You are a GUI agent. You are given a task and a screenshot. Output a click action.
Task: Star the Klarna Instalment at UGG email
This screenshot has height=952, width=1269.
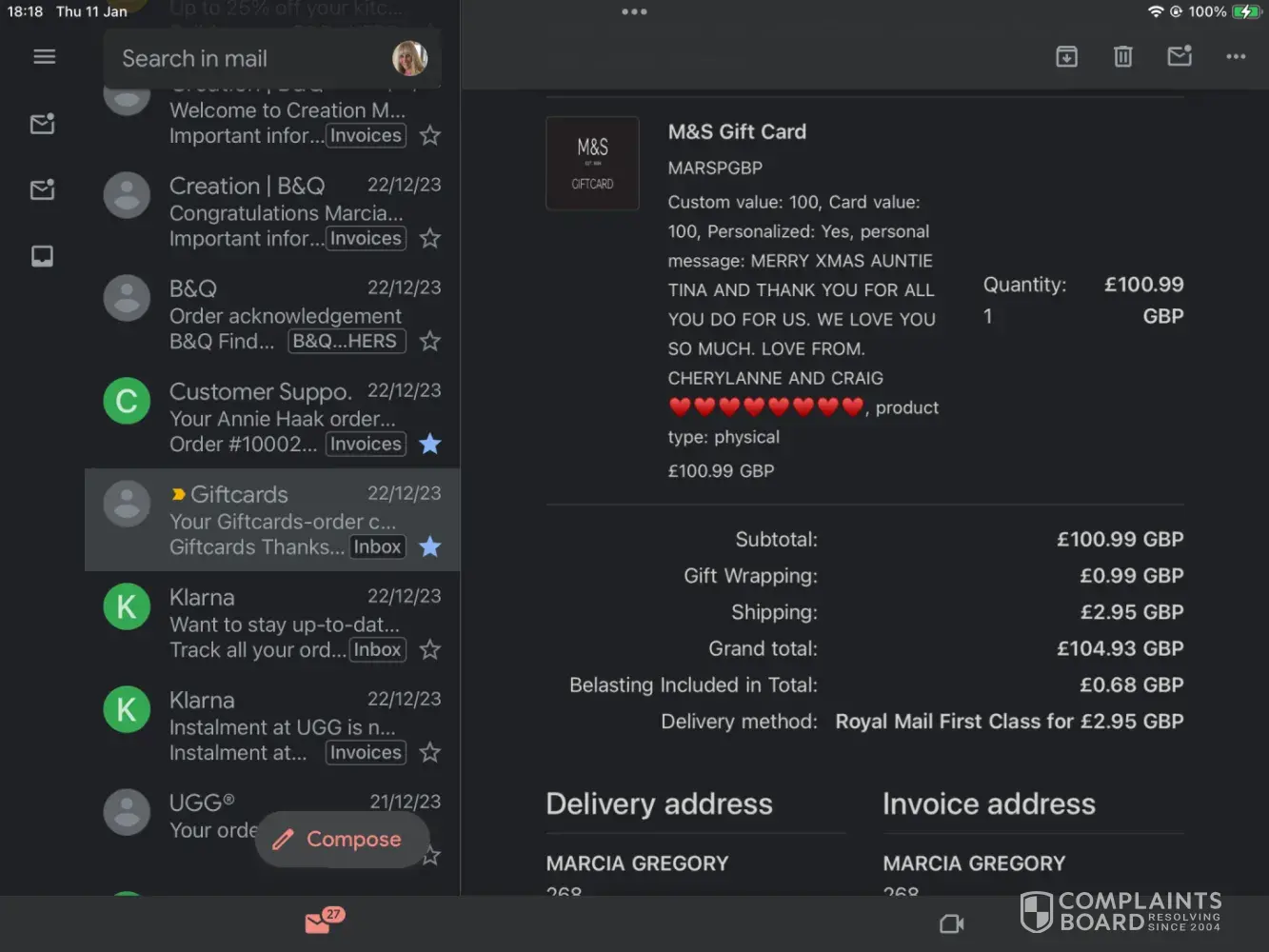430,752
